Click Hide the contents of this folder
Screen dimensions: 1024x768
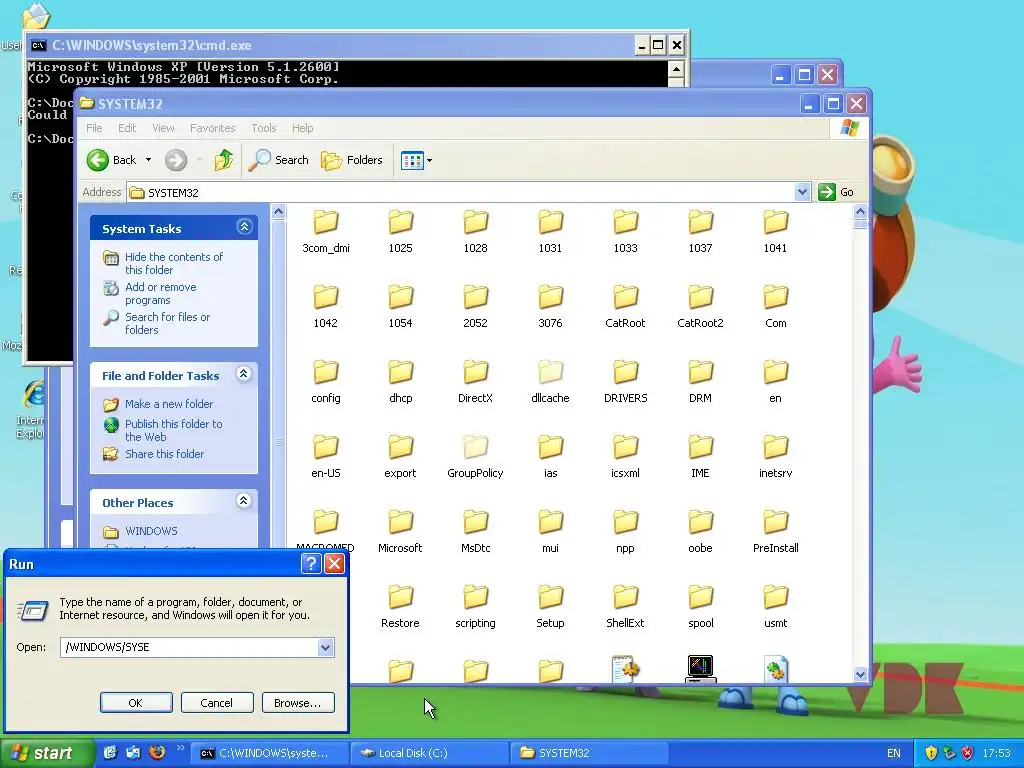tap(174, 263)
